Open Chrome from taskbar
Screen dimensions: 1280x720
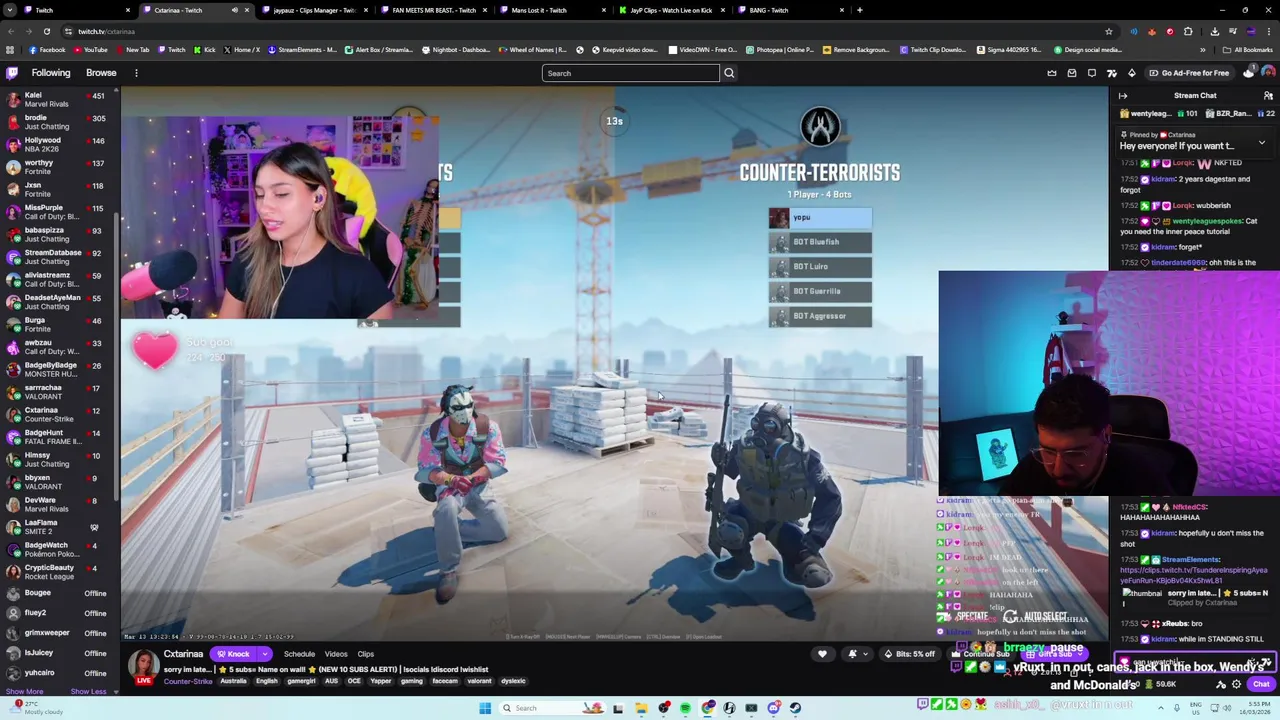click(708, 708)
